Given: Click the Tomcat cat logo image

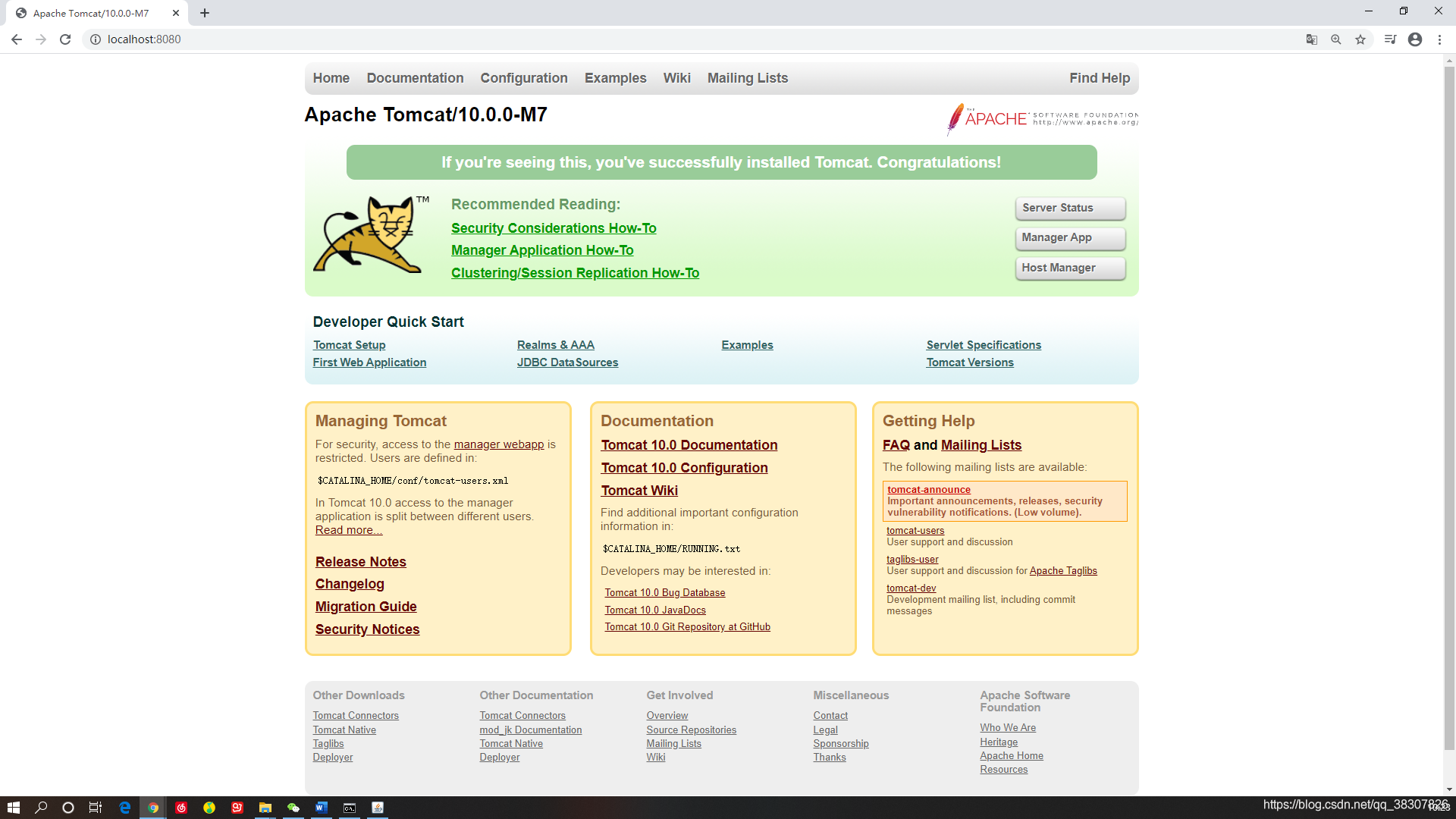Looking at the screenshot, I should 368,235.
